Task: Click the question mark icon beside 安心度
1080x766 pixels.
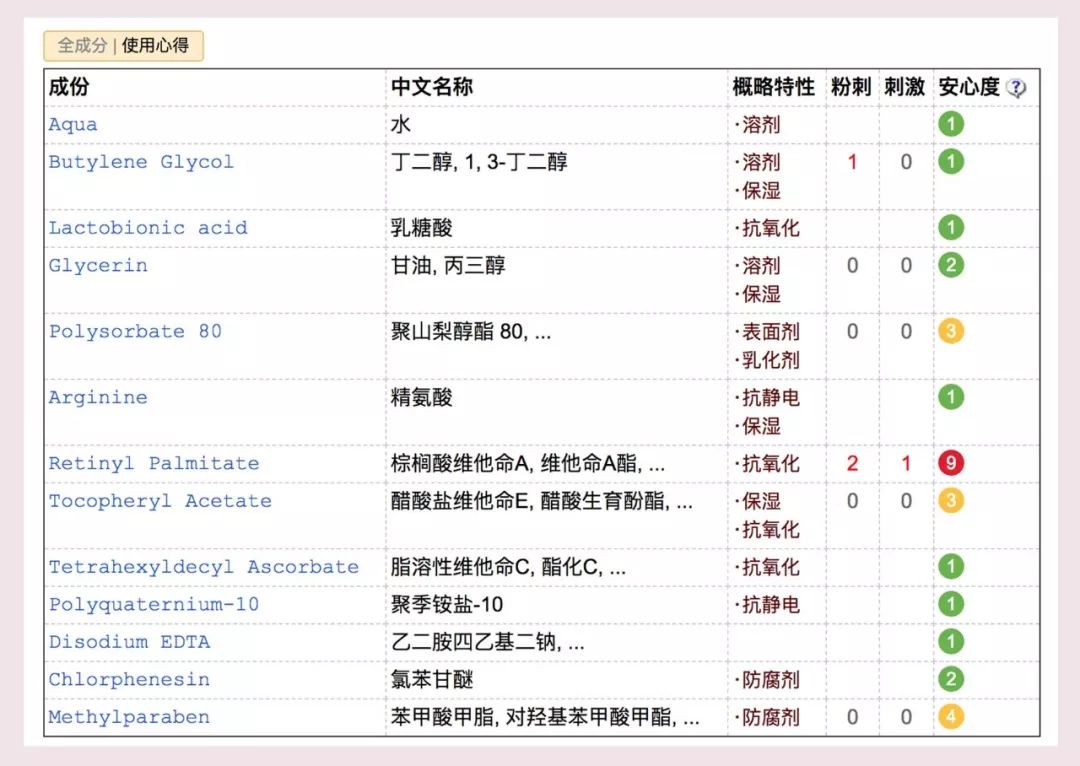Action: (x=1018, y=88)
